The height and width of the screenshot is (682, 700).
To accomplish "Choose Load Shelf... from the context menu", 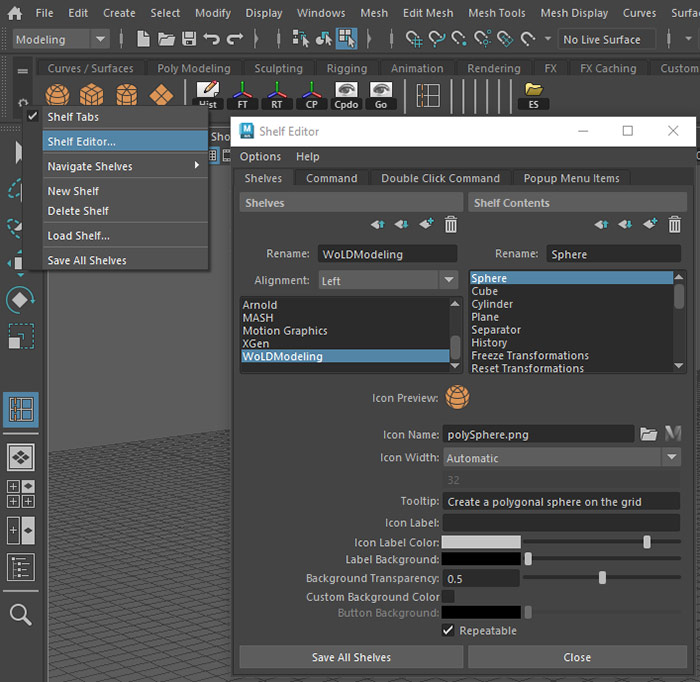I will pos(78,236).
